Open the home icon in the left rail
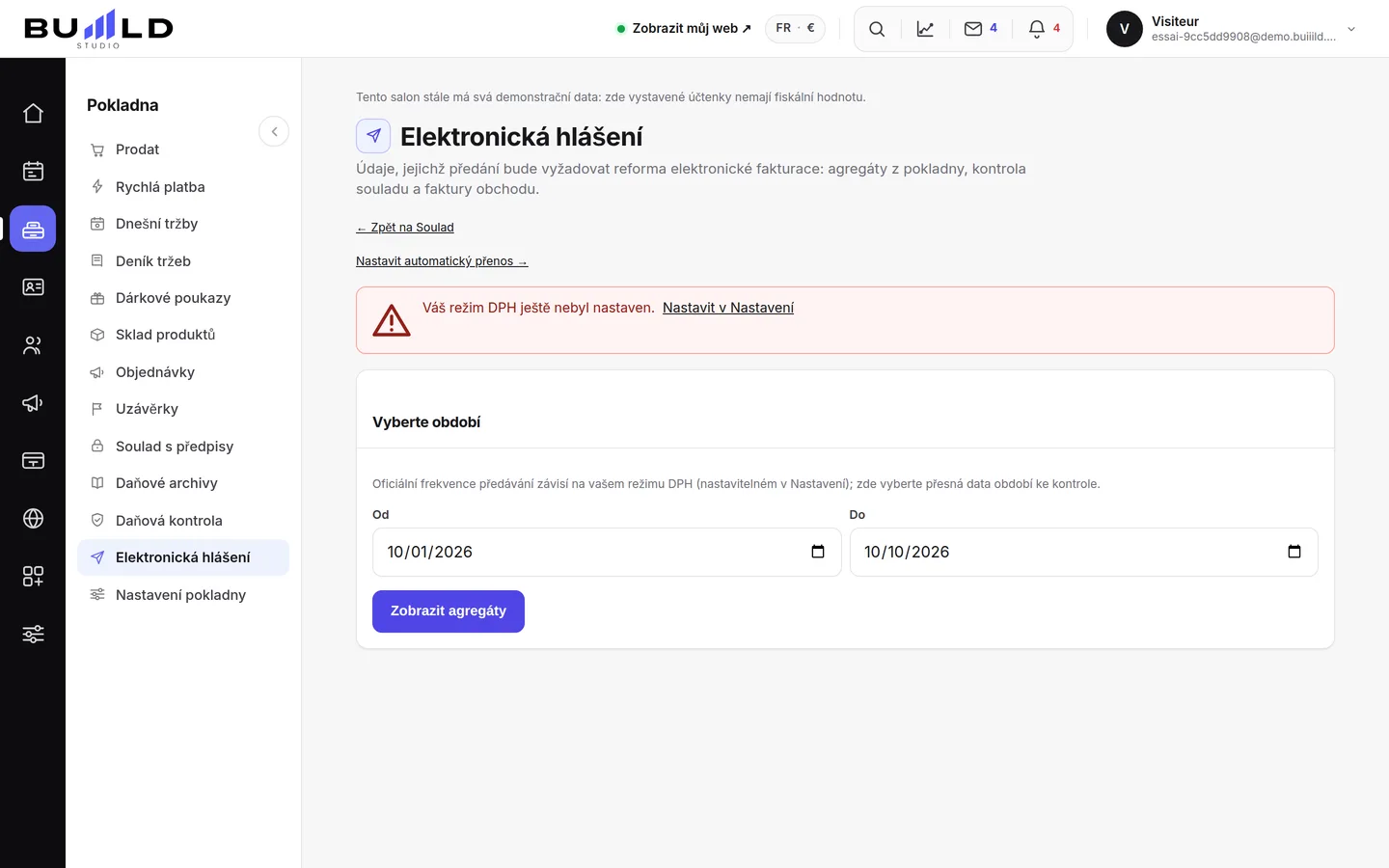Image resolution: width=1389 pixels, height=868 pixels. click(x=33, y=113)
